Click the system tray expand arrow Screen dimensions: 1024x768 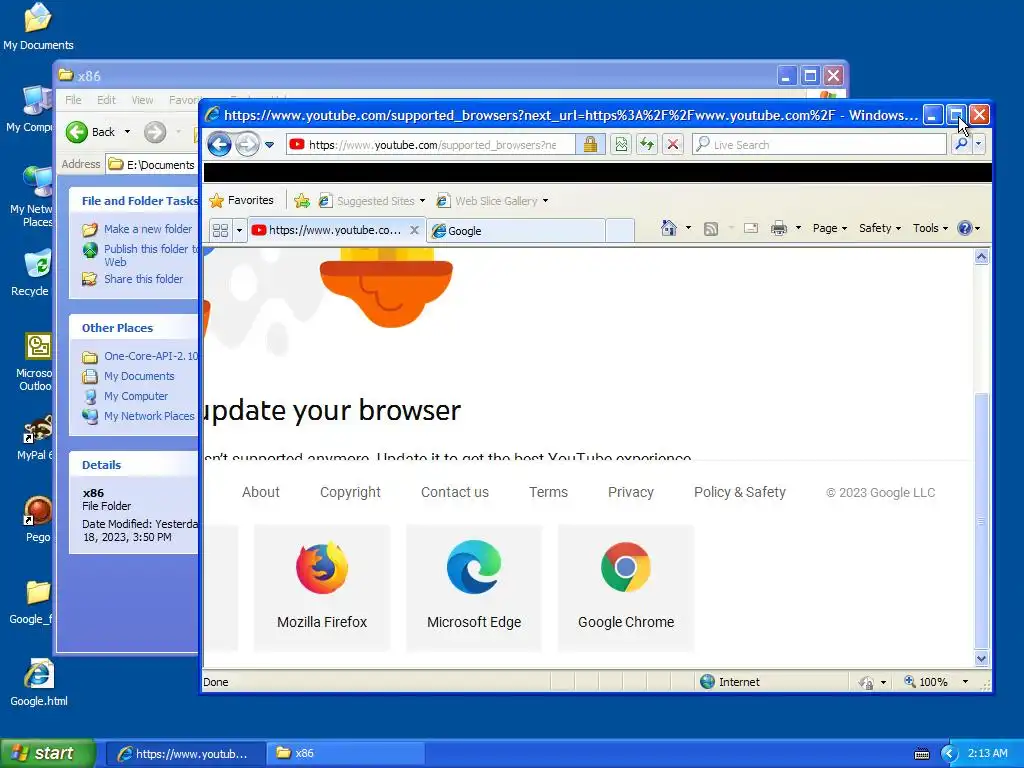point(949,754)
